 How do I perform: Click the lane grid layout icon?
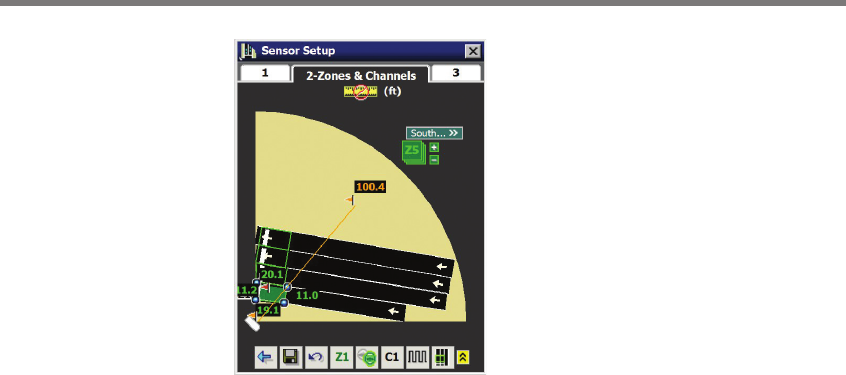442,357
